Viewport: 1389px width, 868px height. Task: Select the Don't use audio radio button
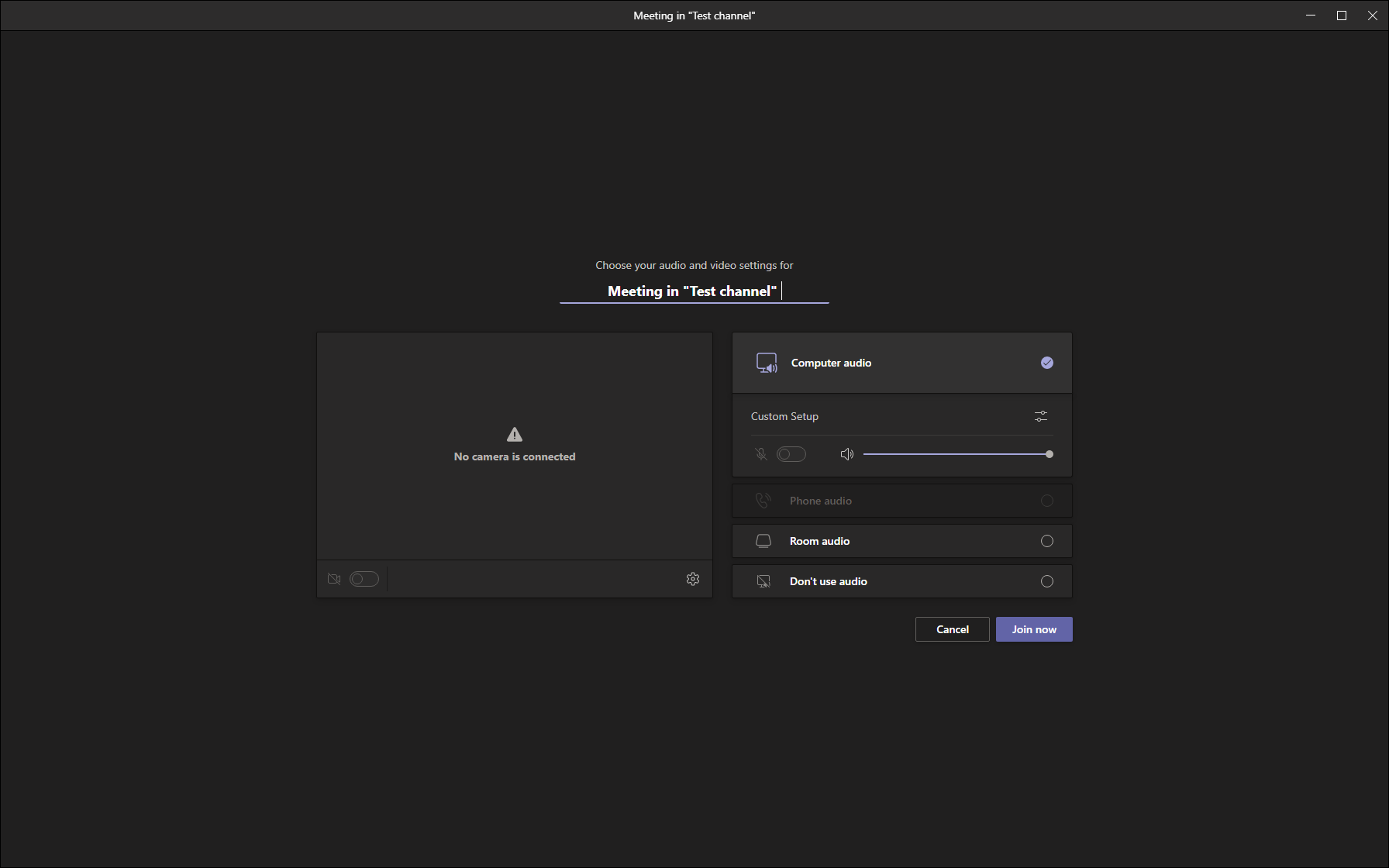coord(1047,581)
